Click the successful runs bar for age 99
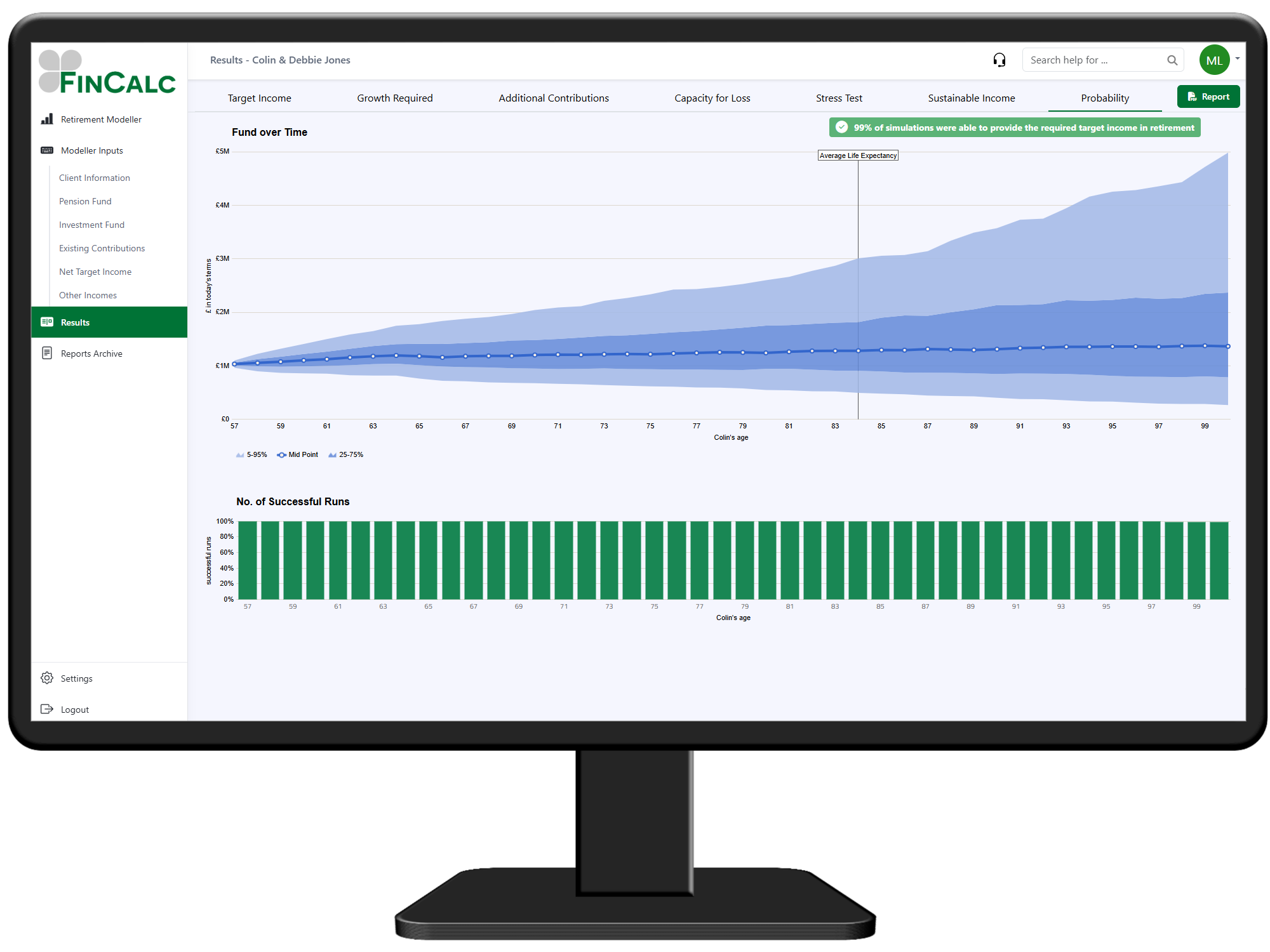Screen dimensions: 1270x952 pyautogui.click(x=1196, y=560)
